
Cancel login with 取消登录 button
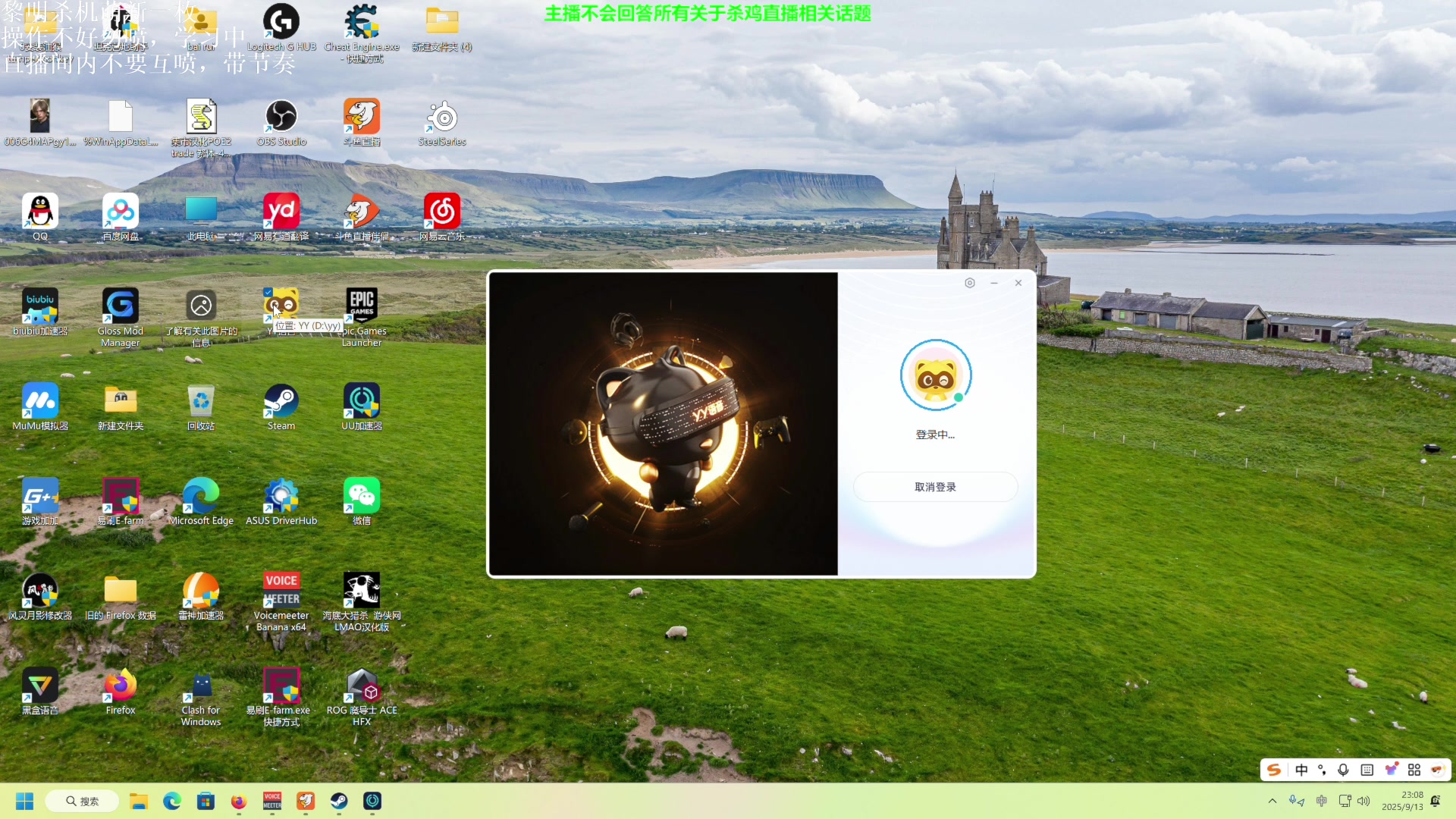(935, 487)
